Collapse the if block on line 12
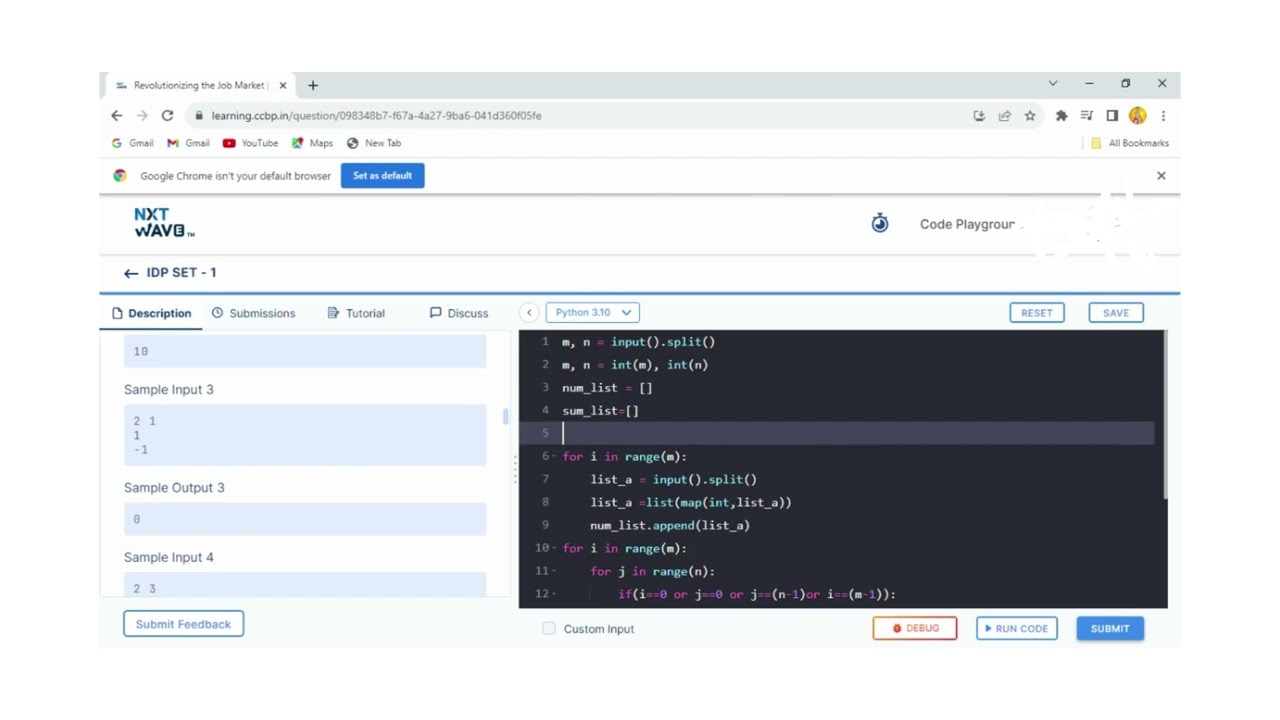This screenshot has height=720, width=1280. click(554, 595)
